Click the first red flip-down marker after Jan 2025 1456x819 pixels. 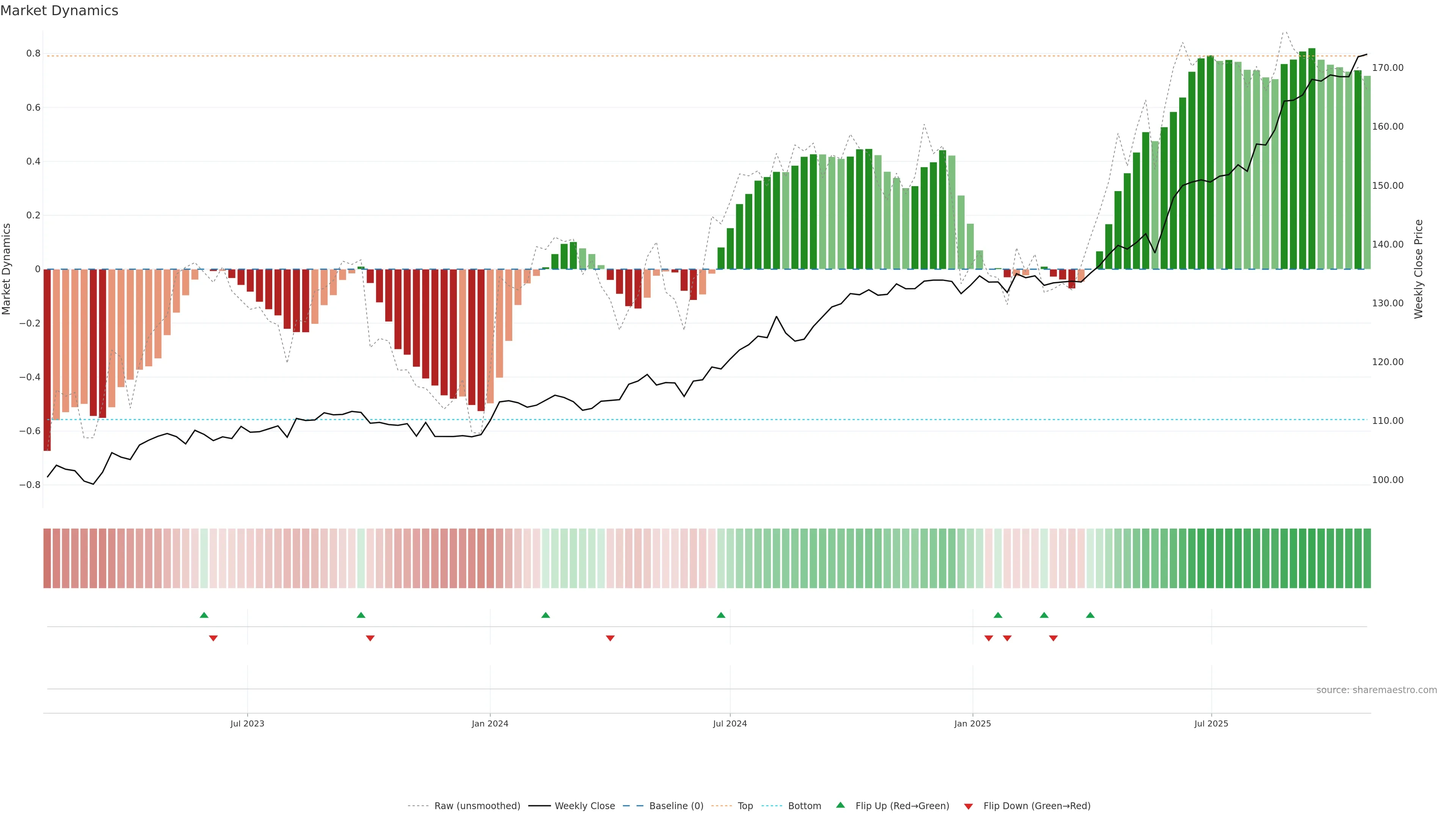click(988, 638)
